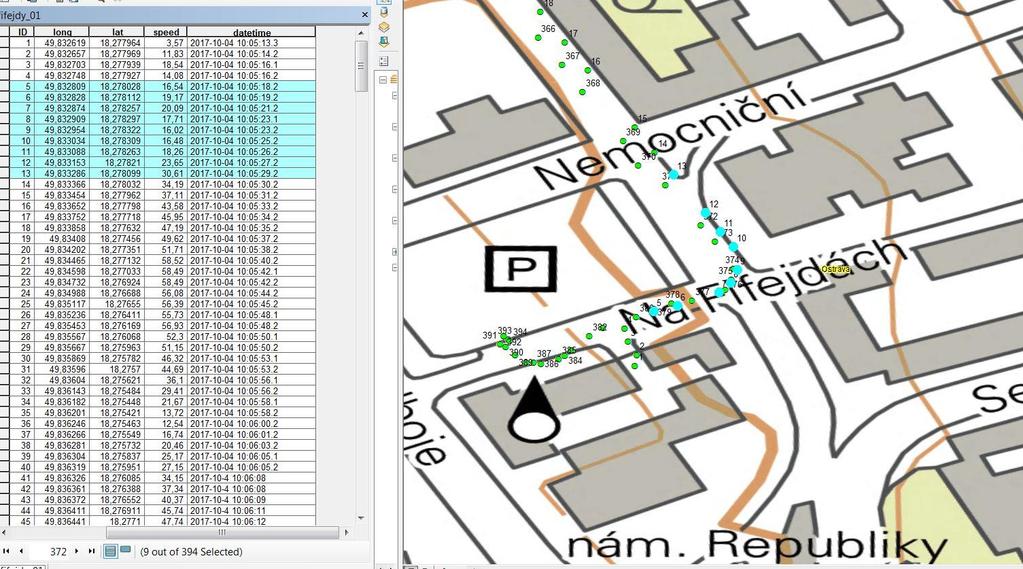
Task: Select the ID column header
Action: [22, 32]
